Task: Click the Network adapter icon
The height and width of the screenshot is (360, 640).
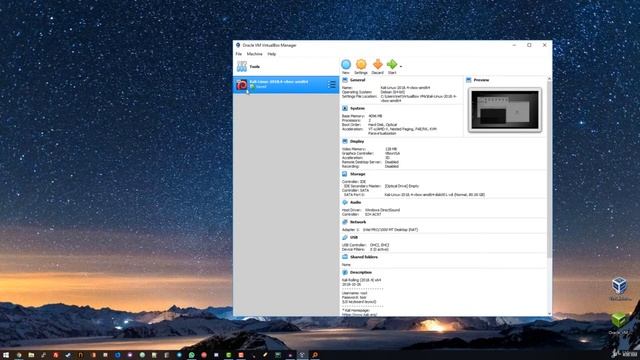Action: (x=345, y=222)
